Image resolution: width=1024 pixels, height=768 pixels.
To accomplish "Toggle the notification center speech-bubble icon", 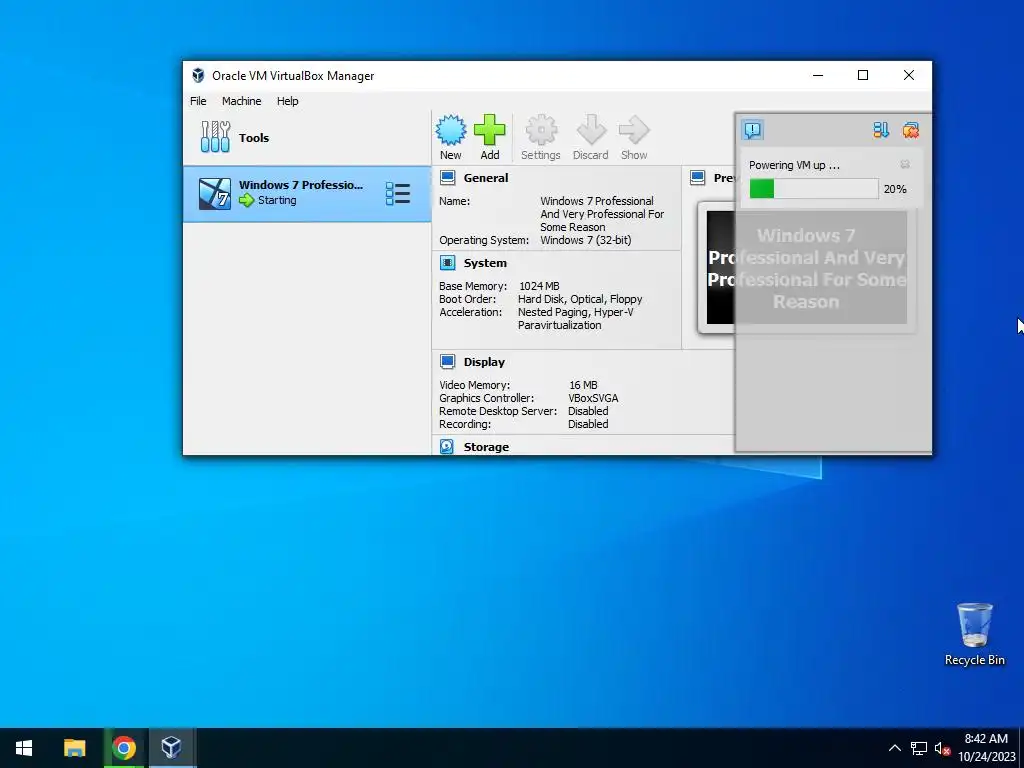I will (x=752, y=130).
